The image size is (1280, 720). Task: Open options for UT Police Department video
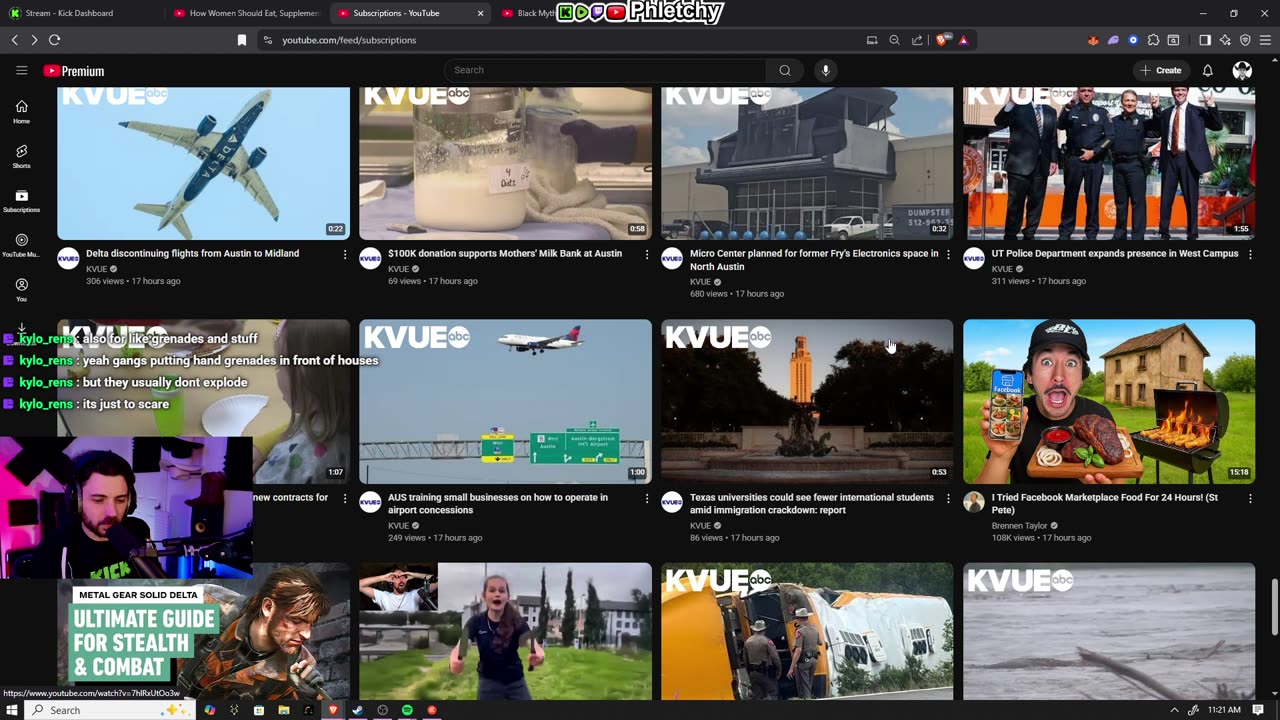1250,255
